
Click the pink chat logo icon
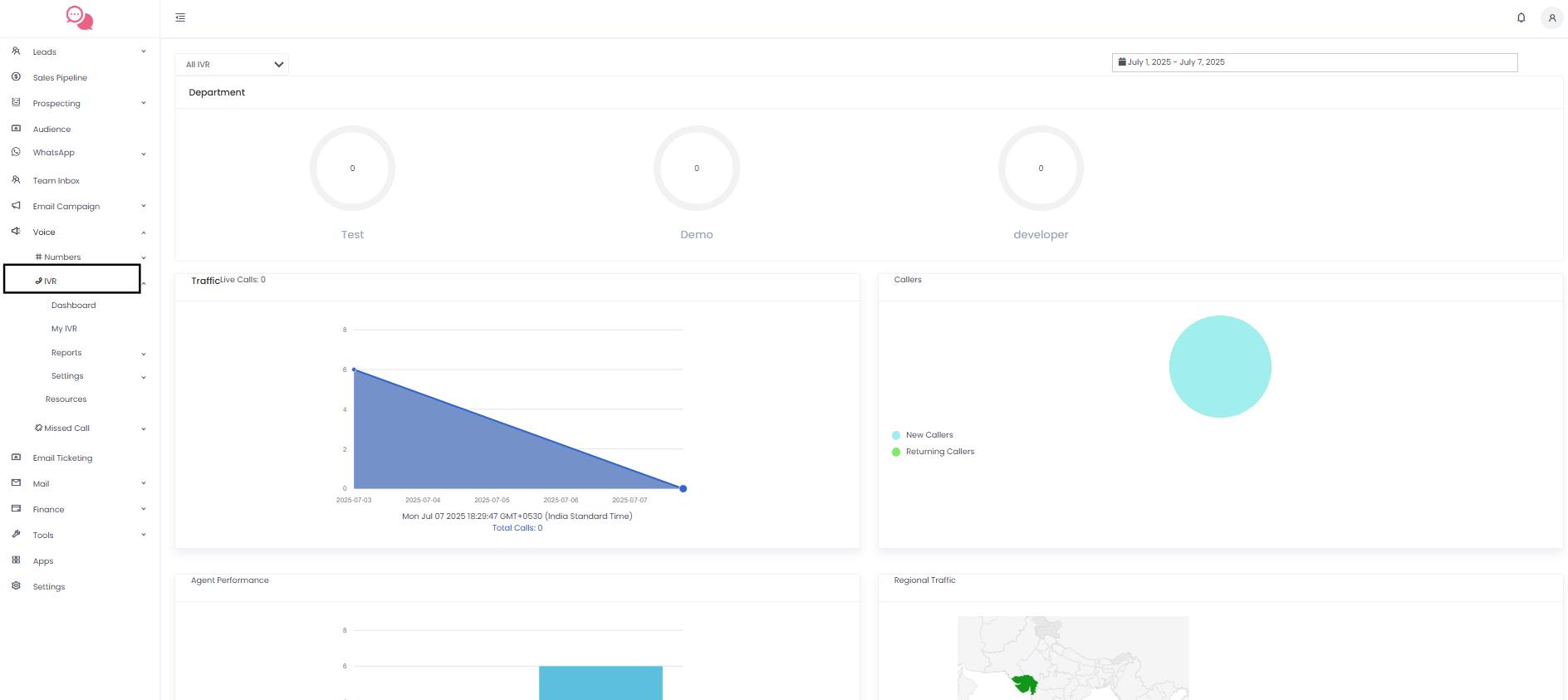[x=80, y=18]
